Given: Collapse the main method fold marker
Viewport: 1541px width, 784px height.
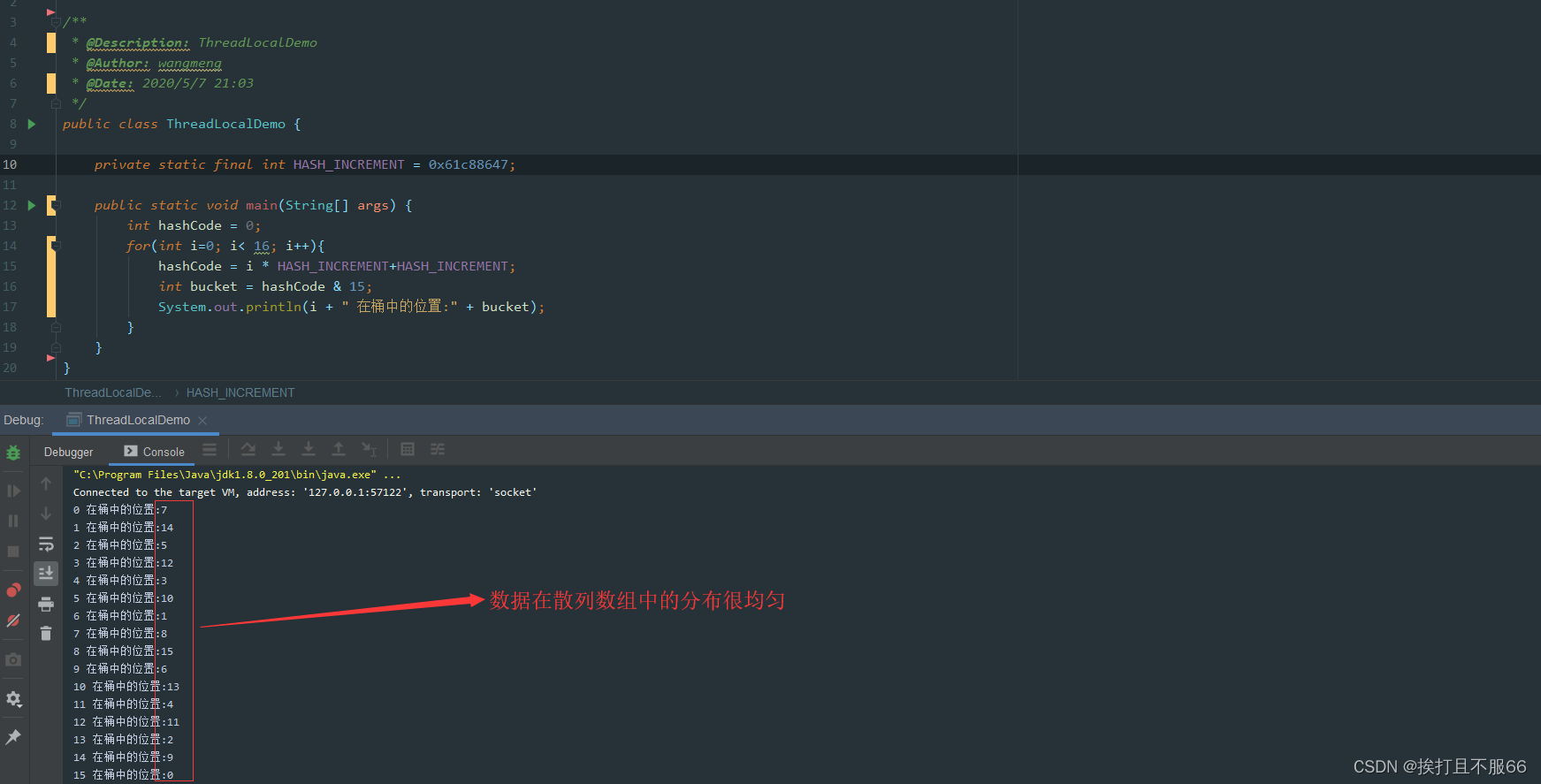Looking at the screenshot, I should [56, 206].
